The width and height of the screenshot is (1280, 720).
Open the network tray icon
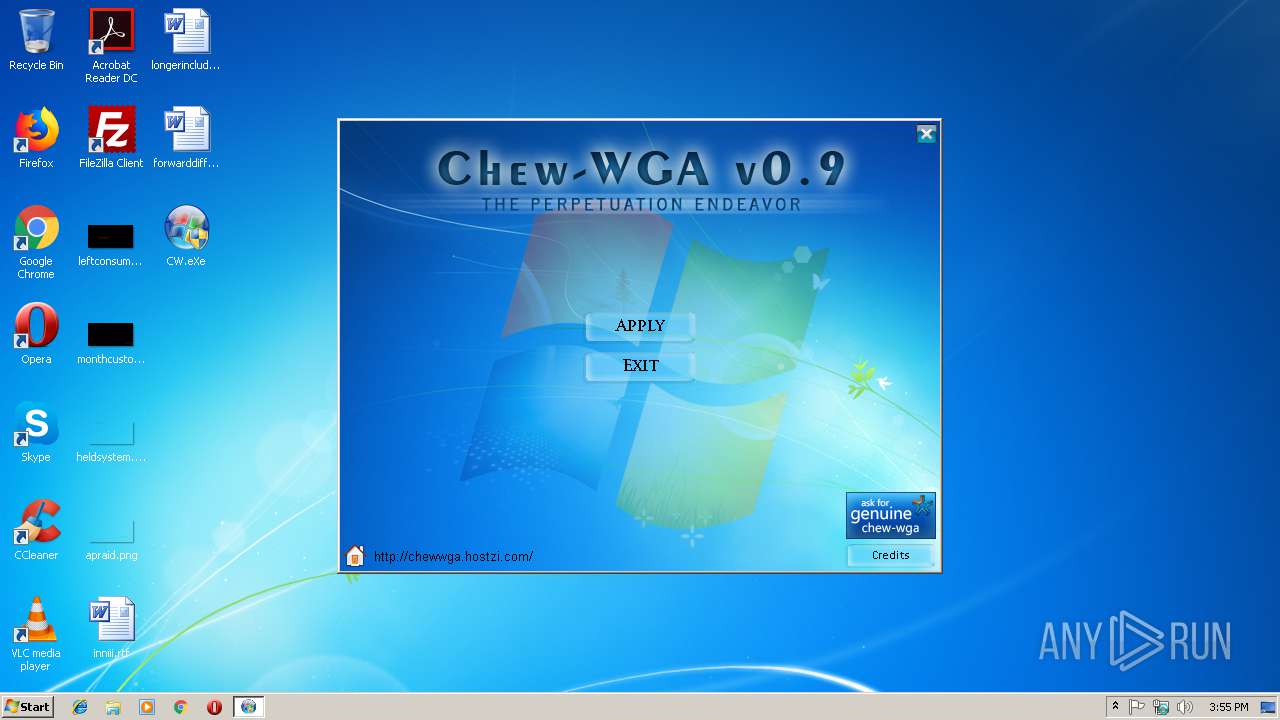point(1161,707)
